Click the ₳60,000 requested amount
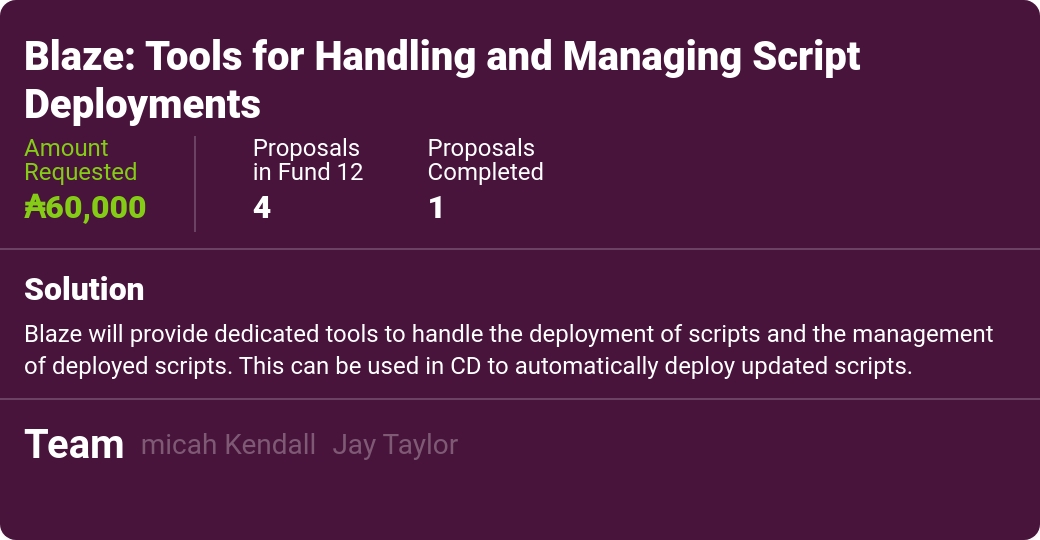The width and height of the screenshot is (1040, 540). pos(85,207)
